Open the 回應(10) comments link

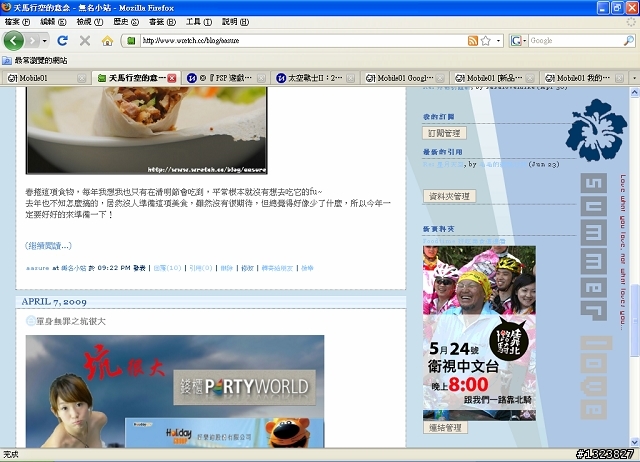(x=167, y=268)
